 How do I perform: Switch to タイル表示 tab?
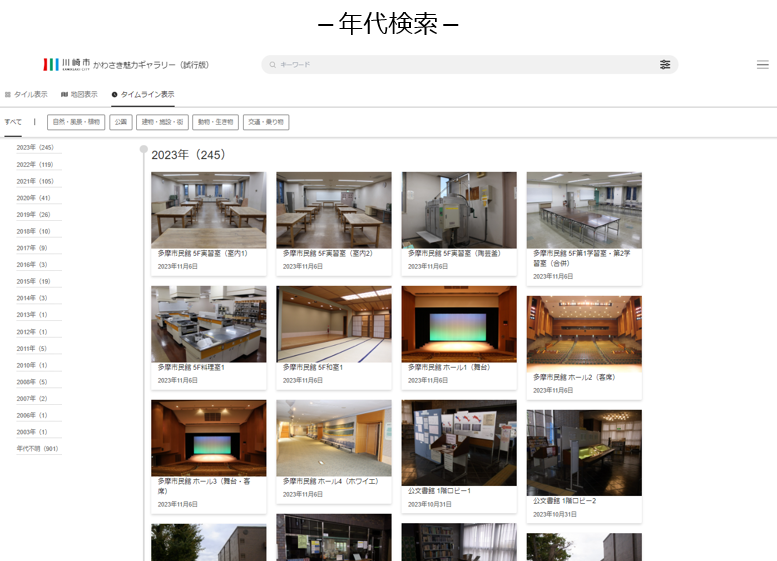point(26,94)
